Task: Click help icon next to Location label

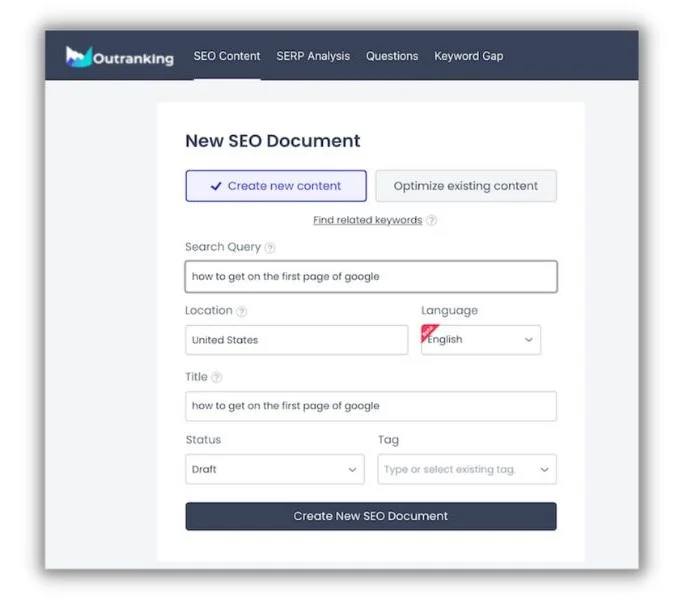Action: pos(242,312)
